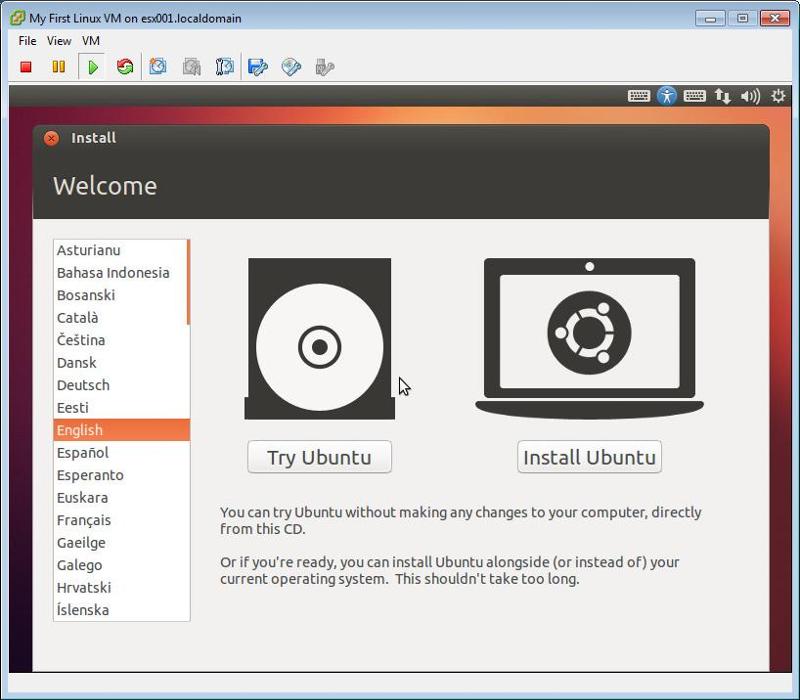Select Deutsch language
This screenshot has height=700, width=800.
coord(121,385)
